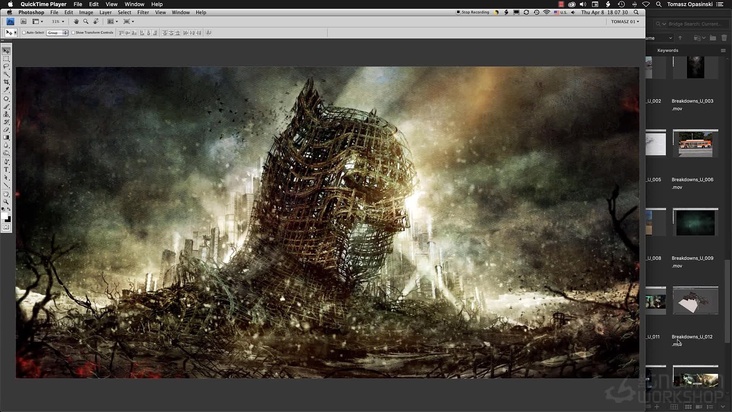Enable Show Transform Controls checkbox

(x=73, y=33)
